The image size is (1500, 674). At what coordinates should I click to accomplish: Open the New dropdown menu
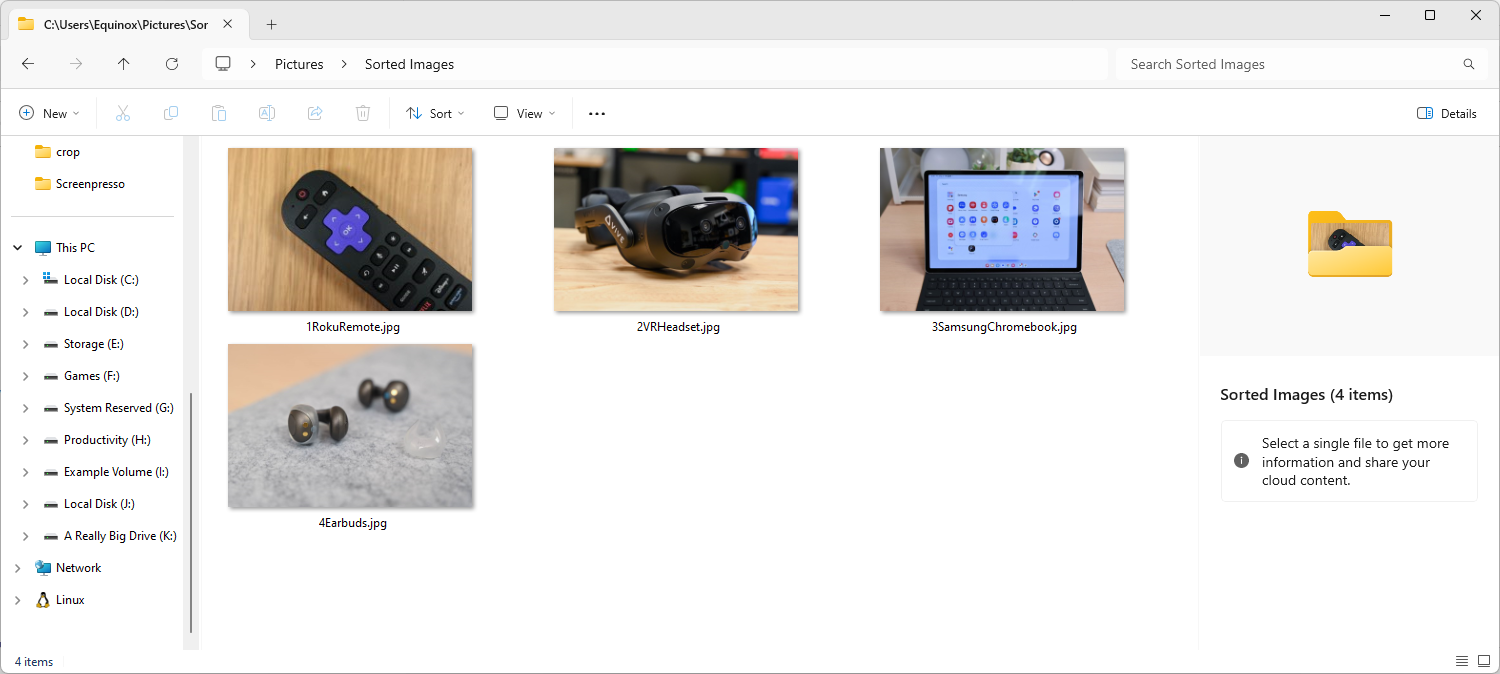coord(50,114)
